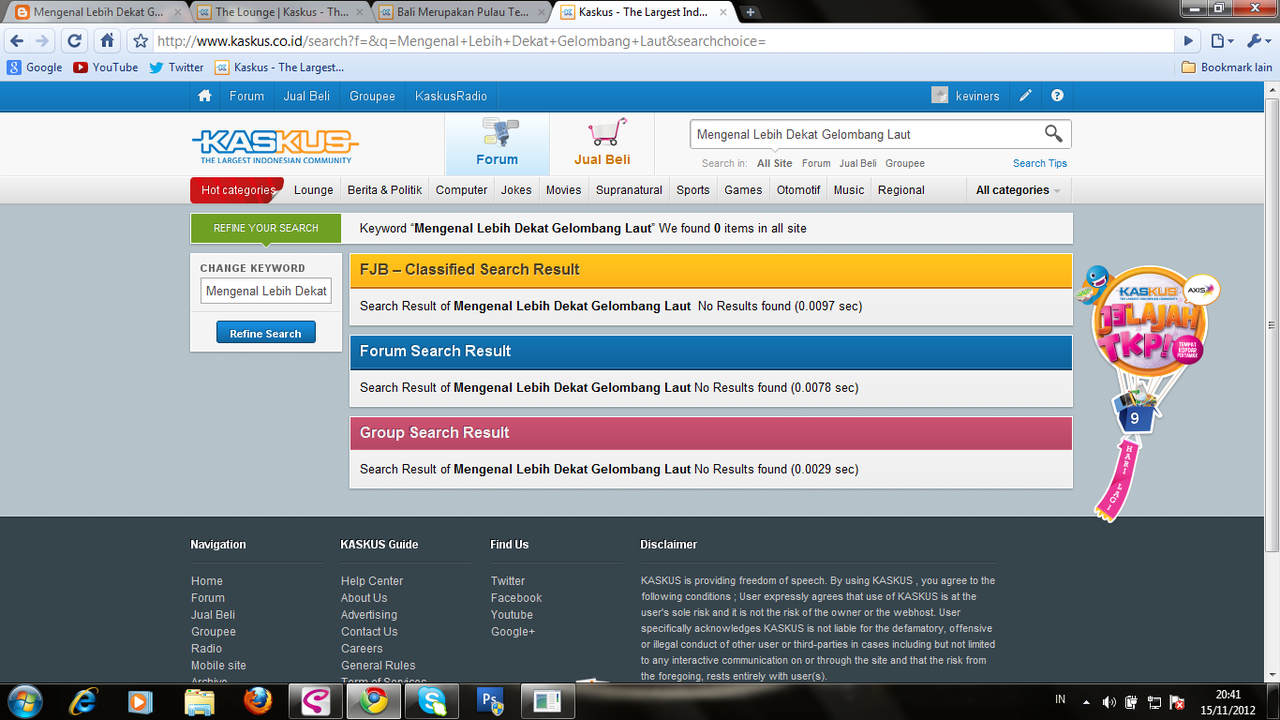The width and height of the screenshot is (1280, 720).
Task: Open the question mark help icon
Action: (x=1057, y=96)
